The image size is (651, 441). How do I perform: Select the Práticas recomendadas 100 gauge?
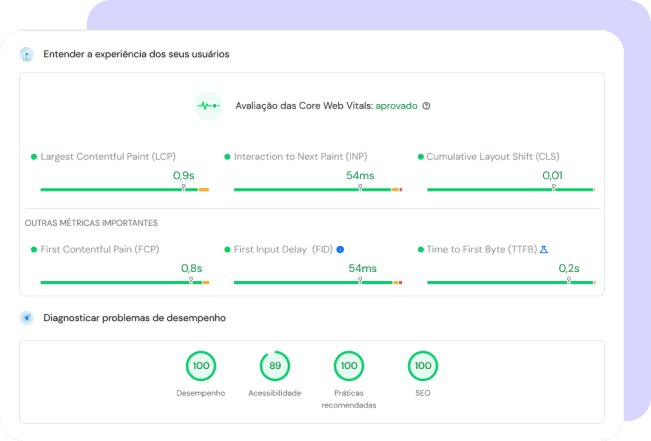(348, 366)
